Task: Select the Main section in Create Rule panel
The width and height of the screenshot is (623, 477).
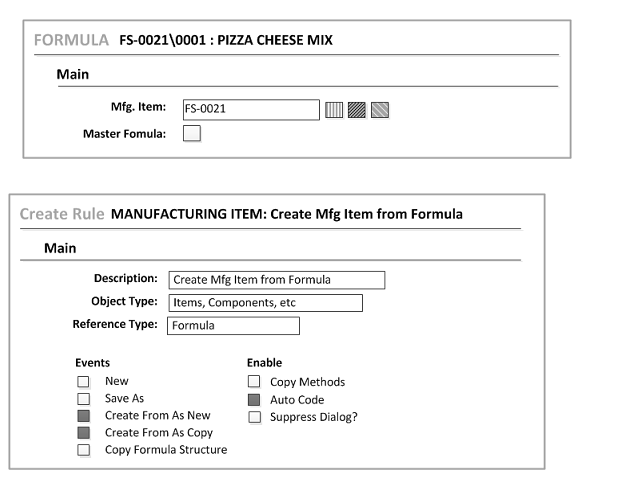Action: point(62,246)
